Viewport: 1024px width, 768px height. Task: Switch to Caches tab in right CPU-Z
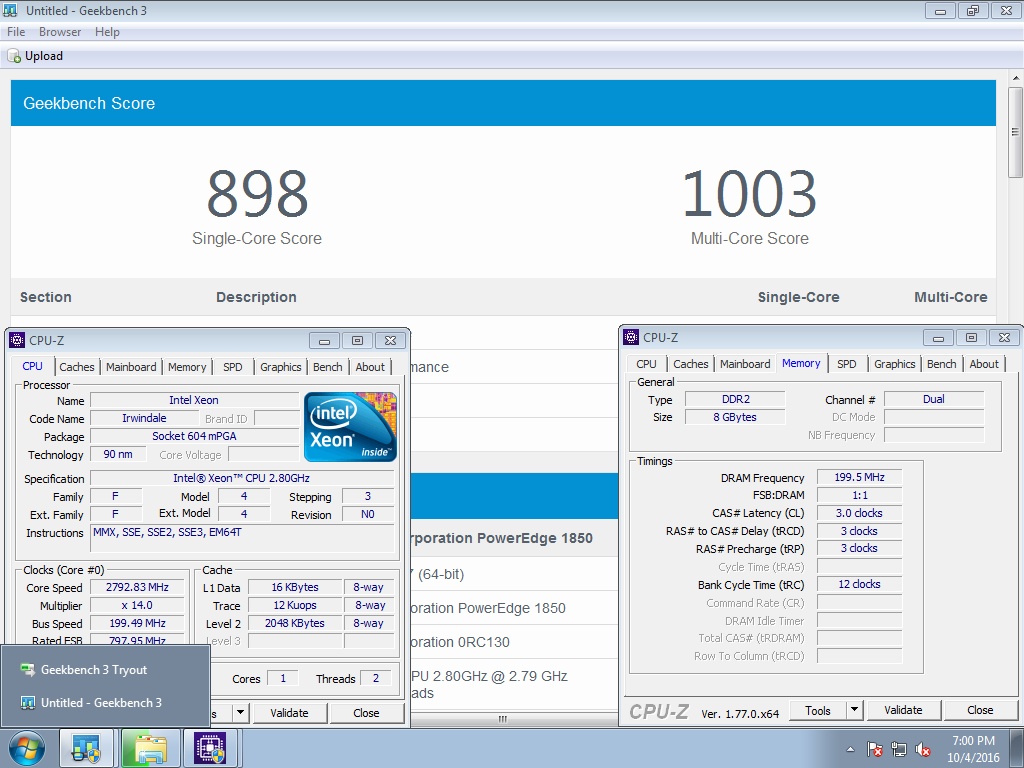pyautogui.click(x=691, y=364)
